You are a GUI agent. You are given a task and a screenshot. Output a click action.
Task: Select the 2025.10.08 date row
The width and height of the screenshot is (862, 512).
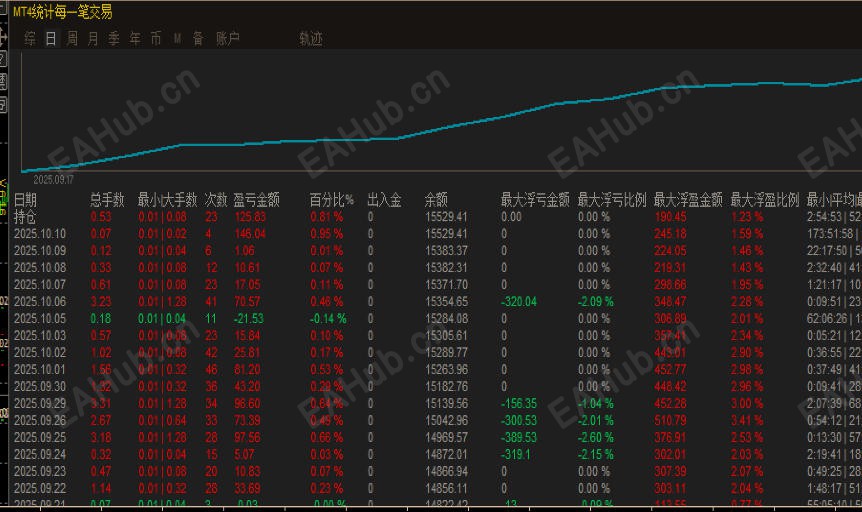tap(438, 268)
